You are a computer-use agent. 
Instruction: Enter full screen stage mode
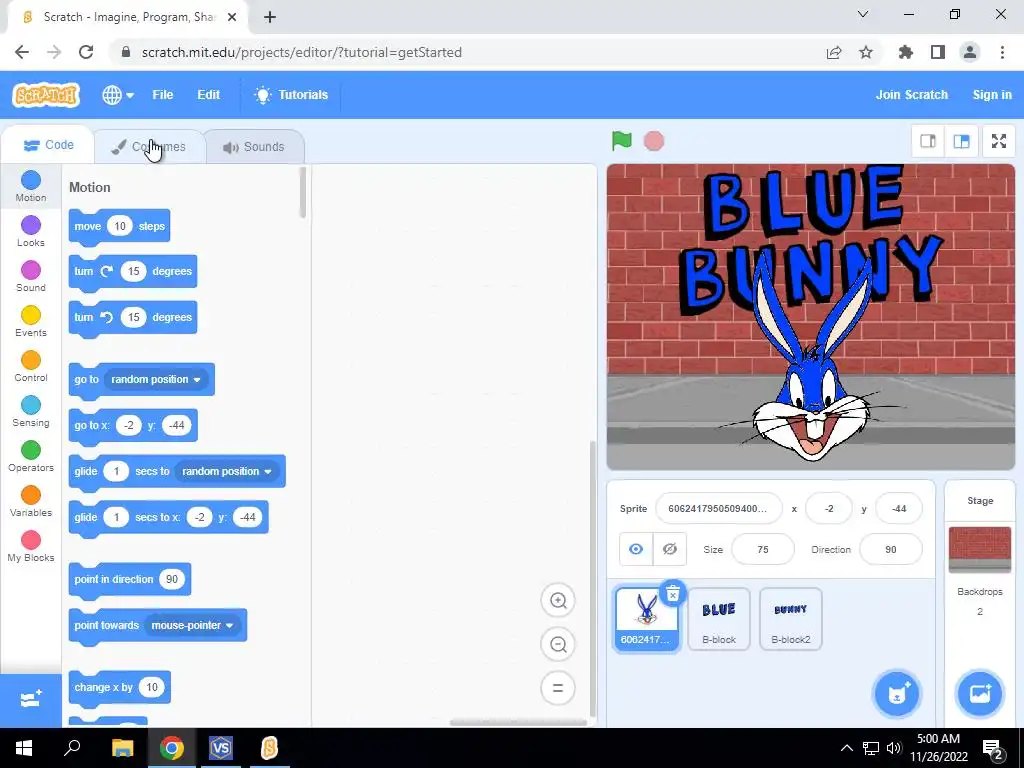coord(999,141)
